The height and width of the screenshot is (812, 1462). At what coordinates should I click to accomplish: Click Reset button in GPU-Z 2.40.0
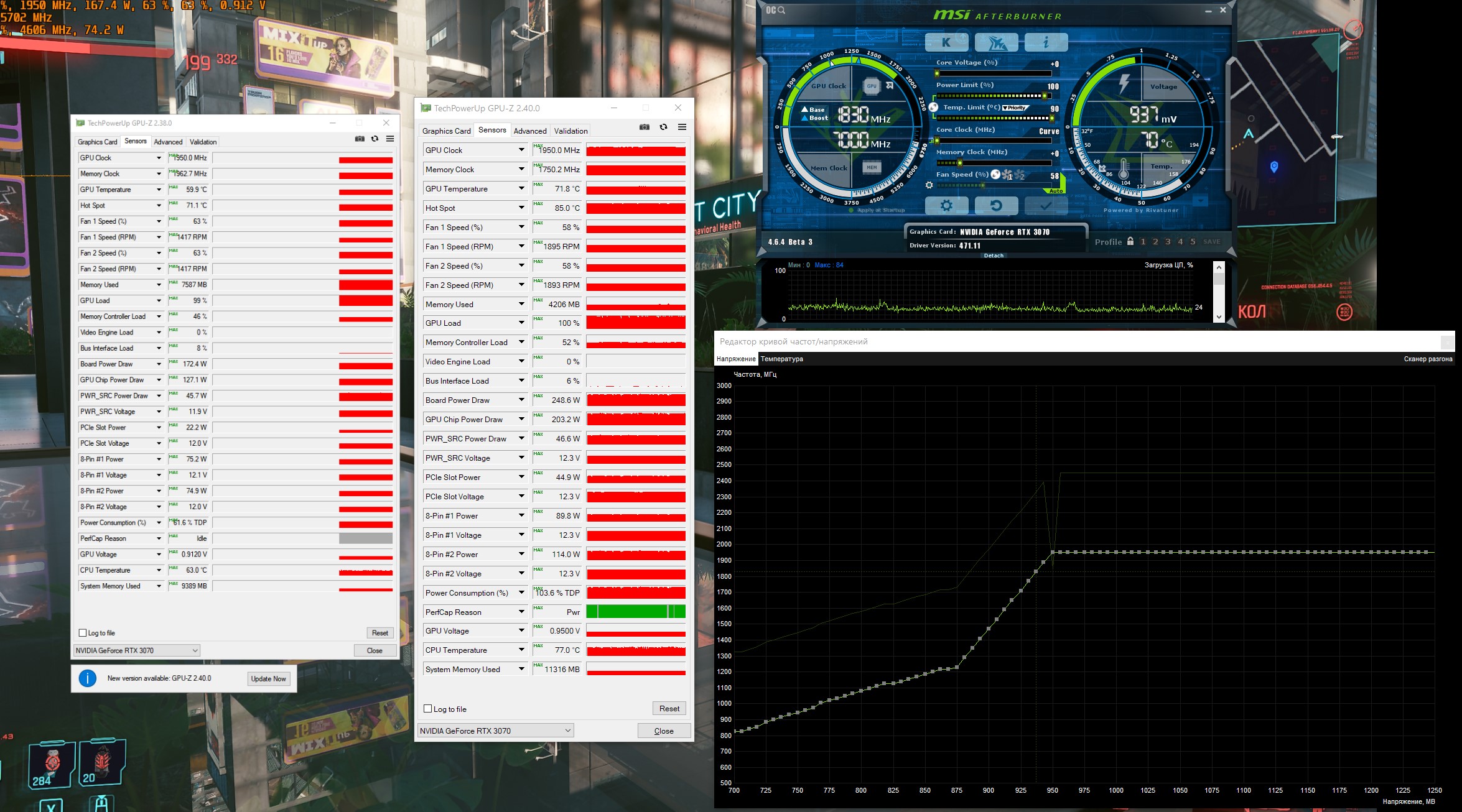click(669, 708)
